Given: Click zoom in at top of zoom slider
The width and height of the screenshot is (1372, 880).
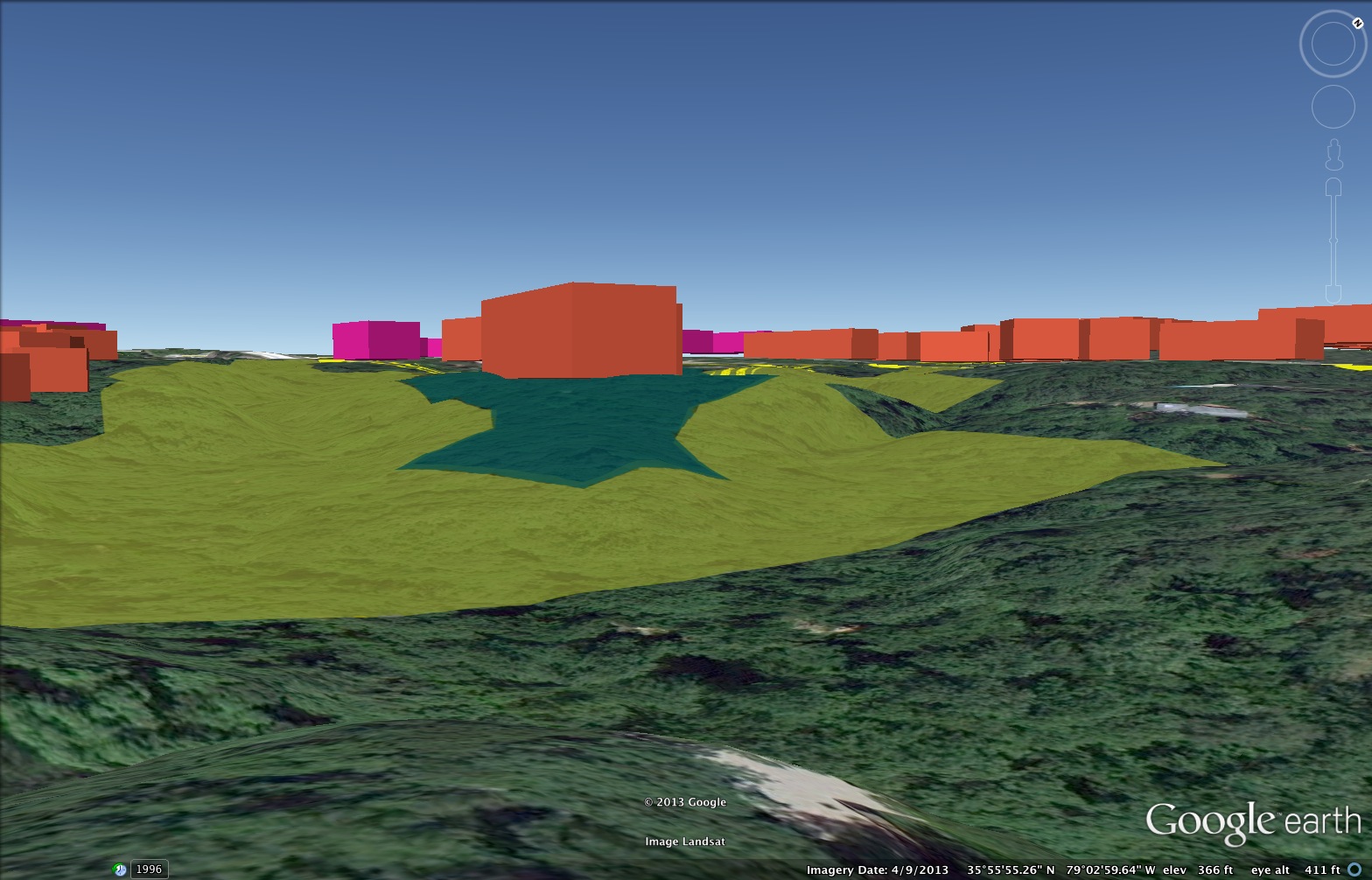Looking at the screenshot, I should (1333, 187).
